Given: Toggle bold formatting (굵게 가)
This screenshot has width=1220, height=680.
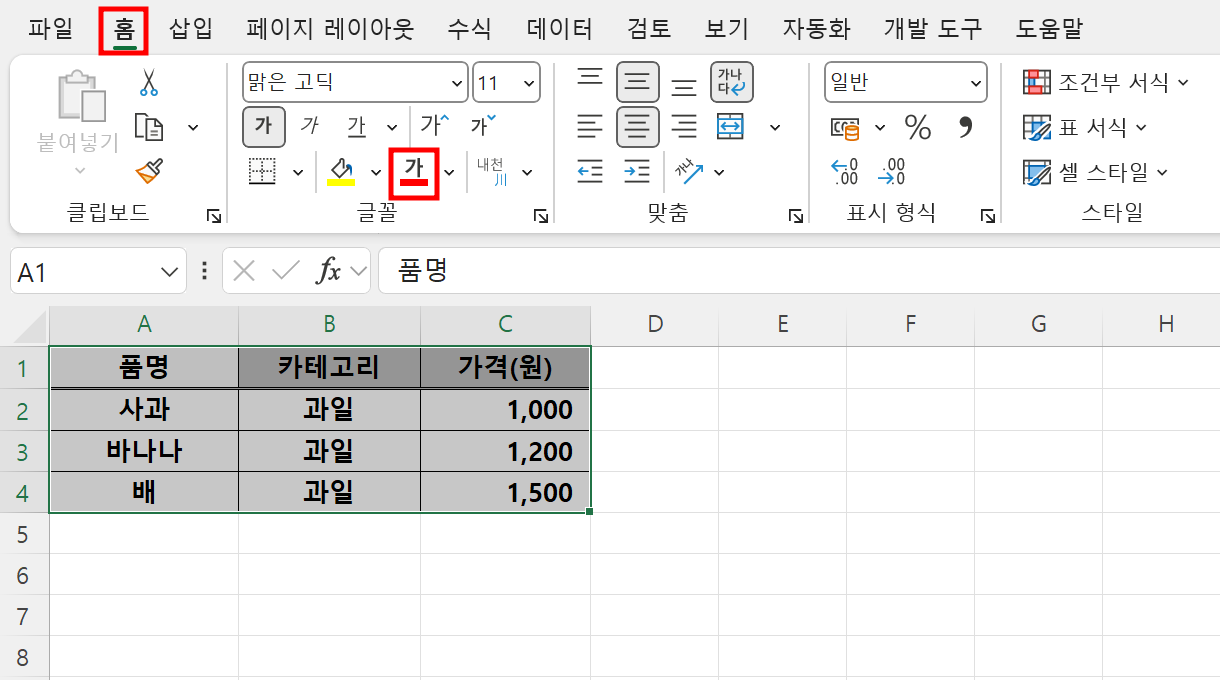Looking at the screenshot, I should pyautogui.click(x=264, y=127).
